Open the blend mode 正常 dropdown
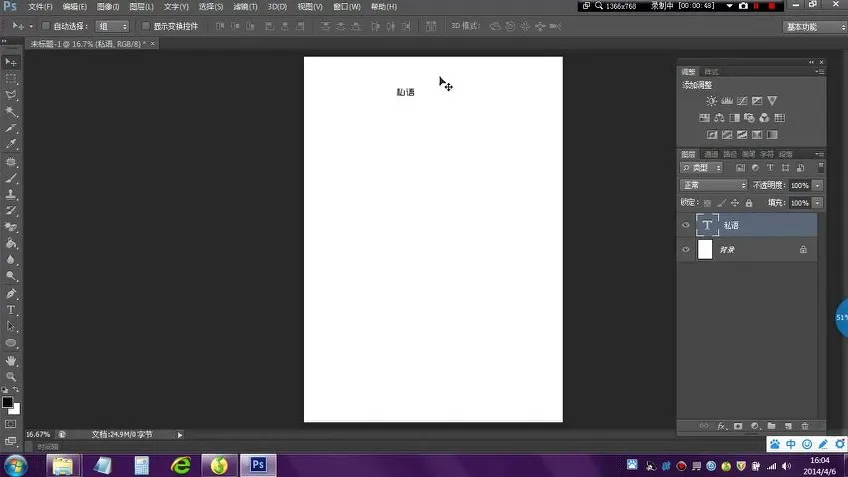This screenshot has height=477, width=848. click(714, 185)
